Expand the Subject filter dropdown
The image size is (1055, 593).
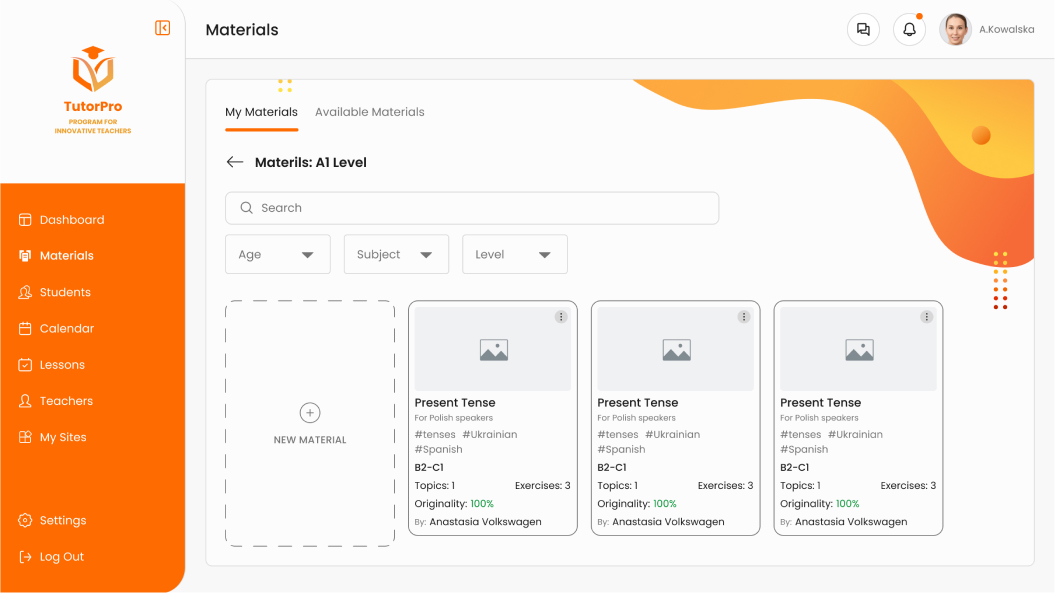pyautogui.click(x=396, y=254)
